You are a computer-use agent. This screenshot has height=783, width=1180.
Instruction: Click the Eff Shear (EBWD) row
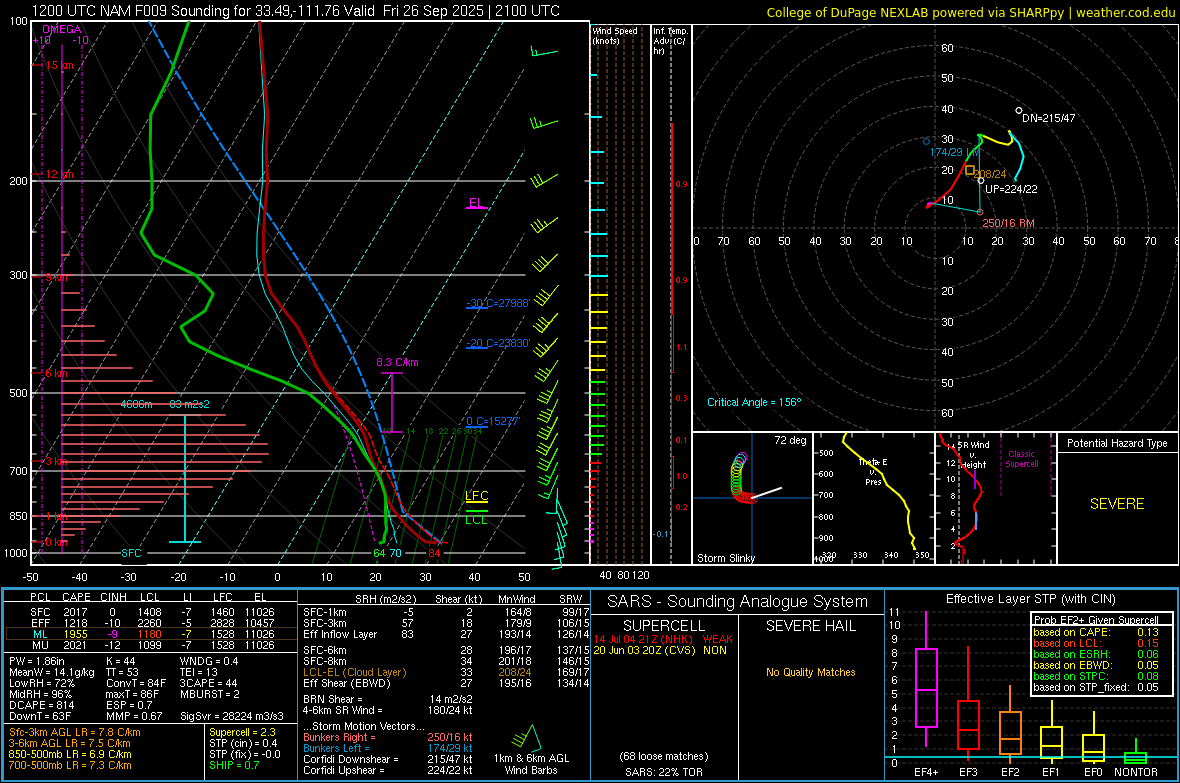point(446,683)
